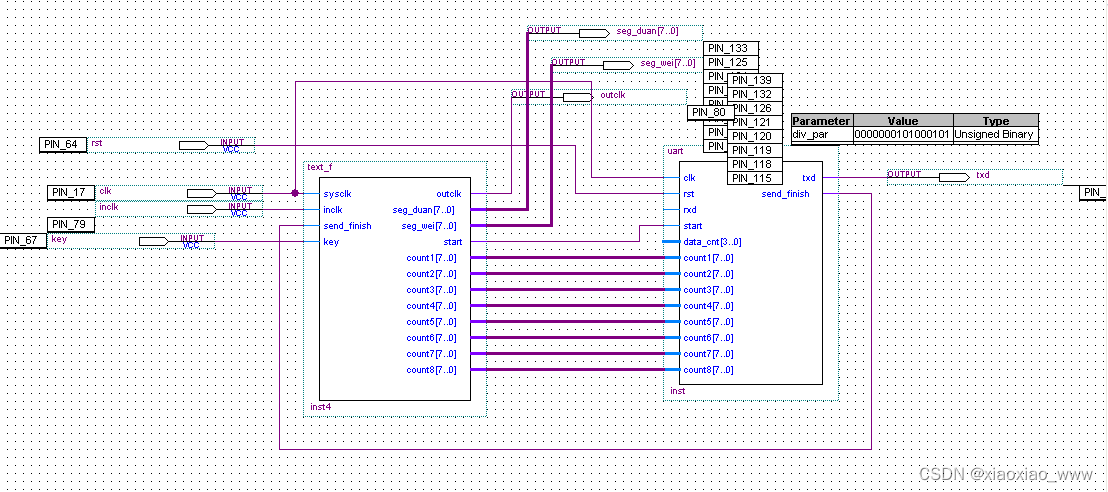Click the PIN_64 assignment label

63,145
